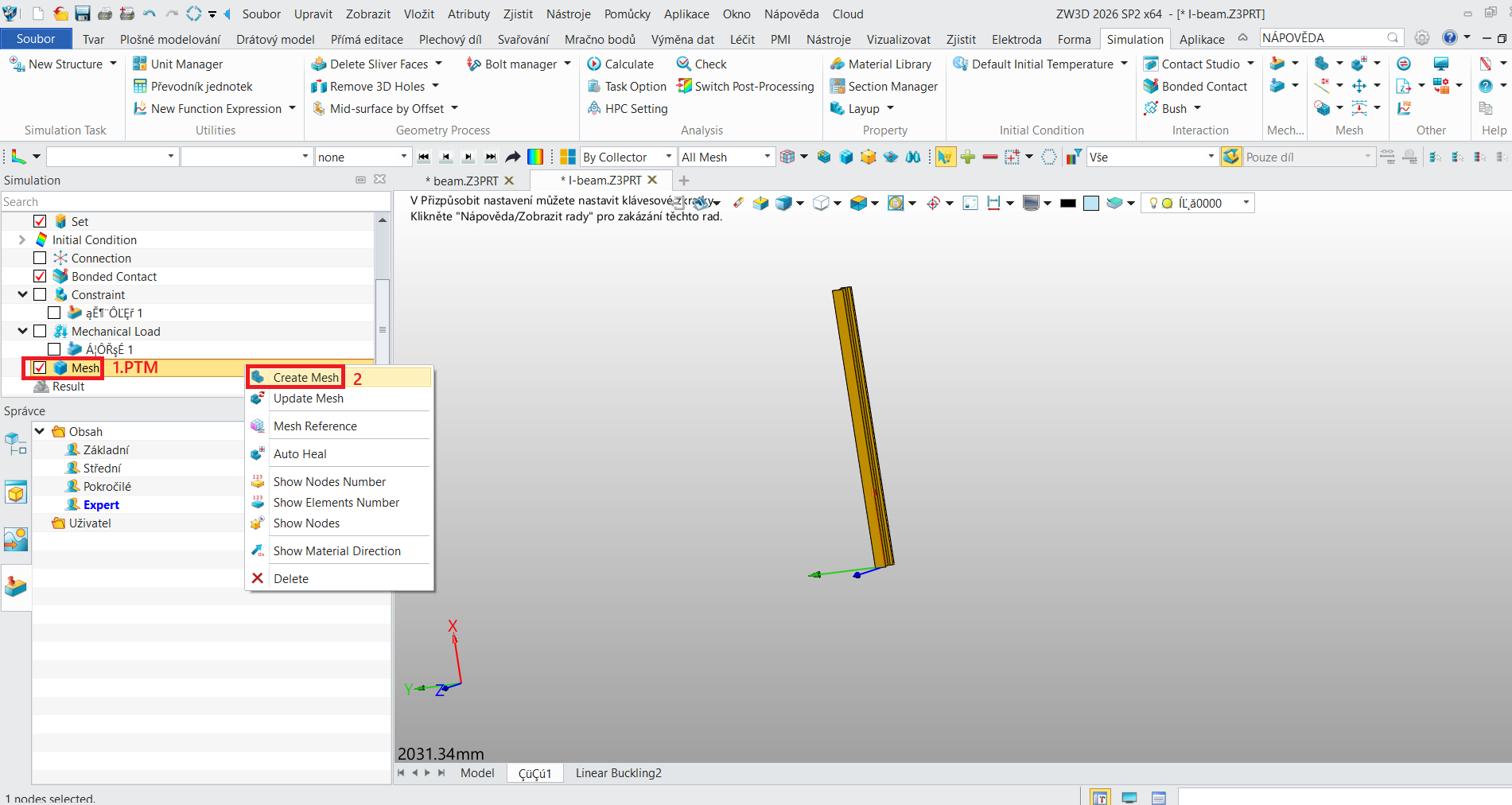Collapse the Mechanical Load node

point(22,331)
